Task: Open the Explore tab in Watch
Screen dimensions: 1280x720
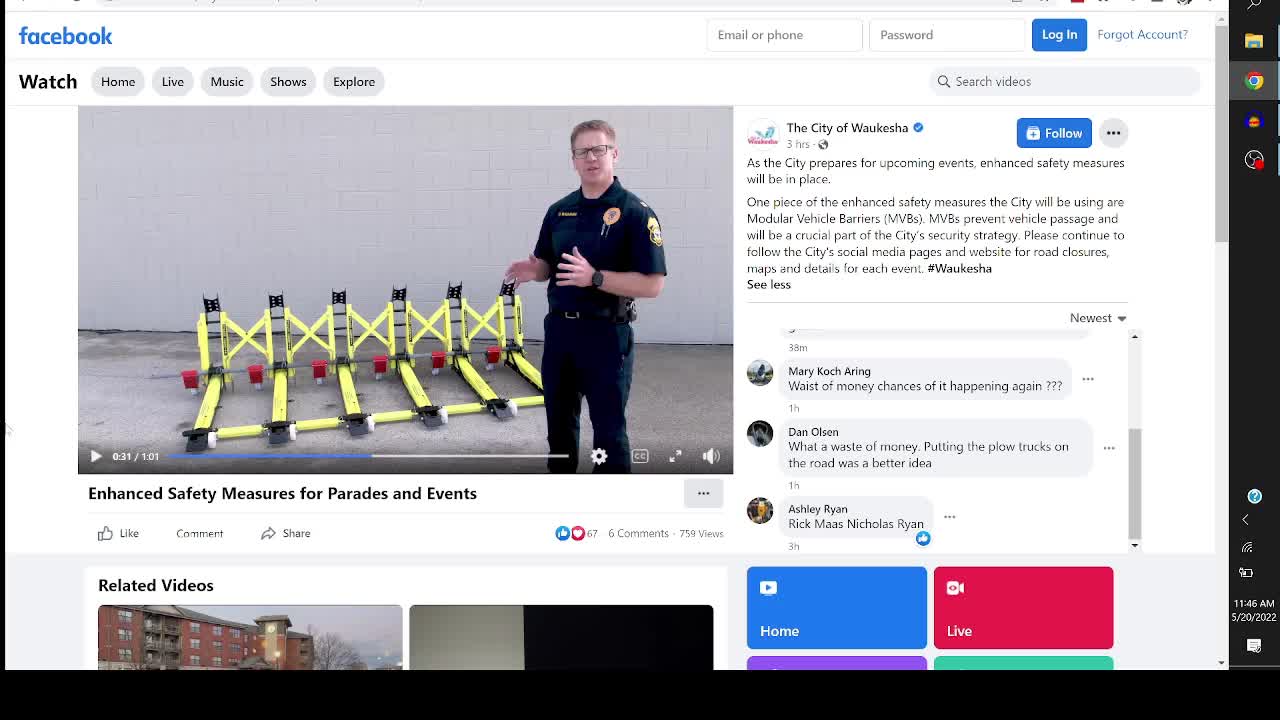Action: [354, 82]
